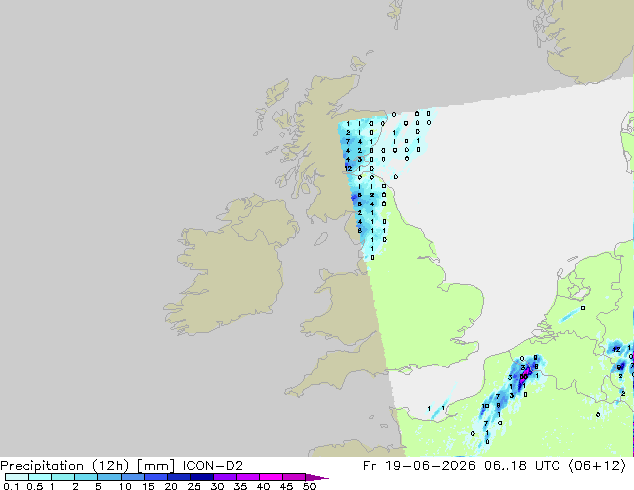Click the "25" legend scale label

click(x=194, y=486)
